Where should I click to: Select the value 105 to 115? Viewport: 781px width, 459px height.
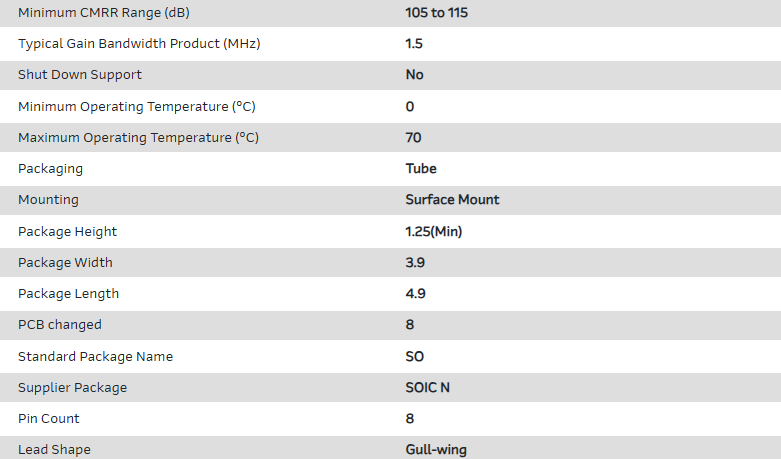coord(437,12)
